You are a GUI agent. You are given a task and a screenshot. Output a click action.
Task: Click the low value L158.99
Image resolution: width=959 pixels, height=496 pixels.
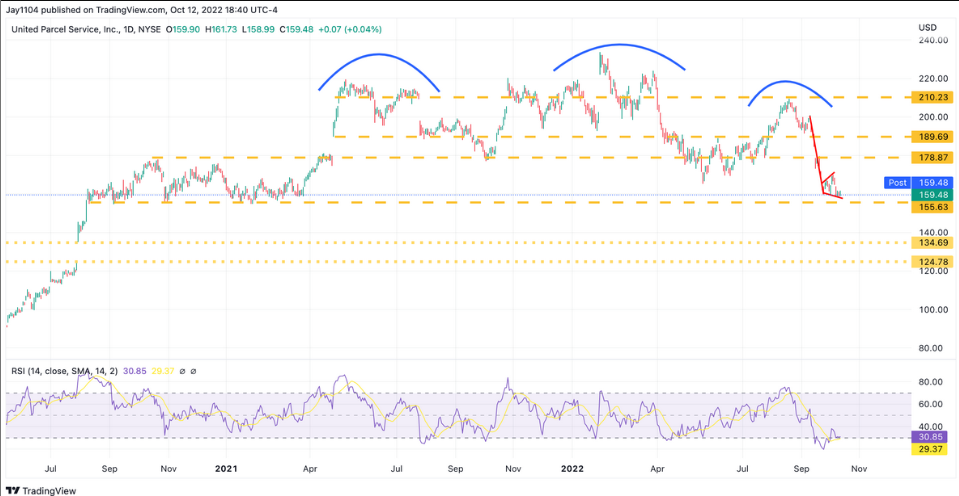tap(256, 29)
